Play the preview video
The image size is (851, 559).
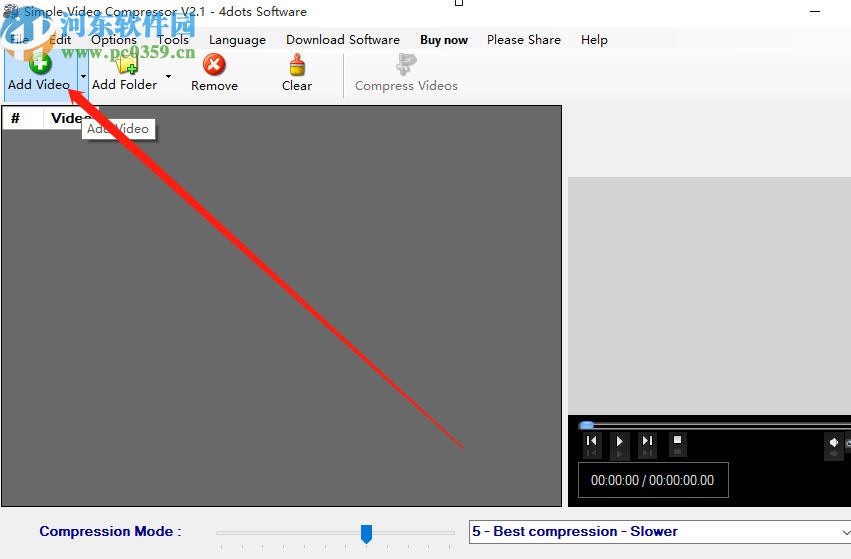coord(619,444)
